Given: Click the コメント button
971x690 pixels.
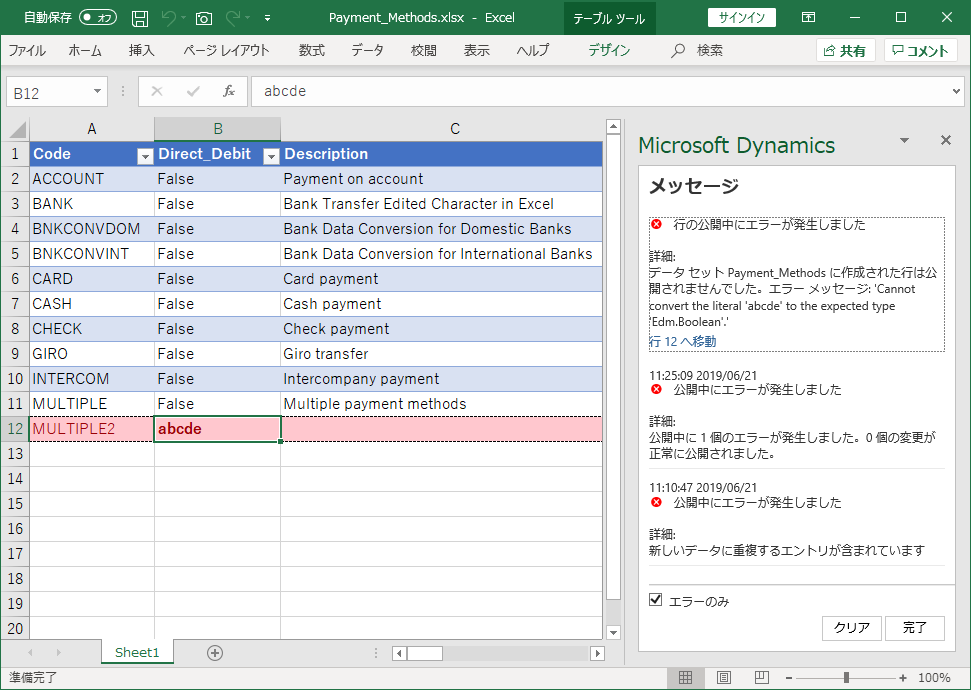Looking at the screenshot, I should [x=920, y=51].
